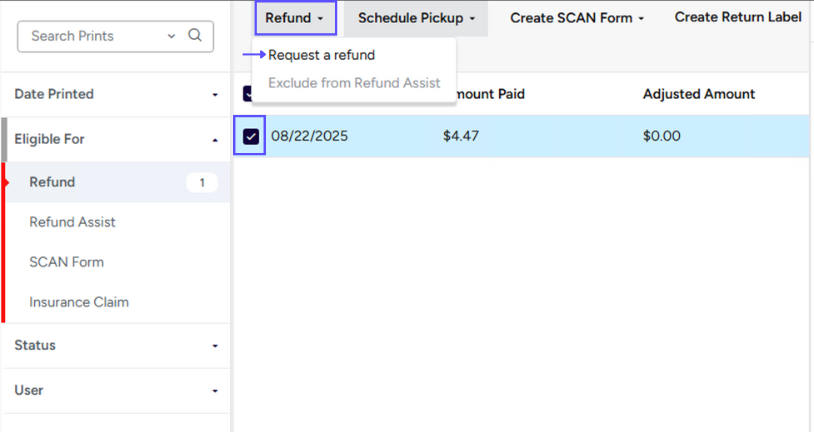Screen dimensions: 814x432
Task: Select the Refund Assist filter
Action: pos(72,222)
